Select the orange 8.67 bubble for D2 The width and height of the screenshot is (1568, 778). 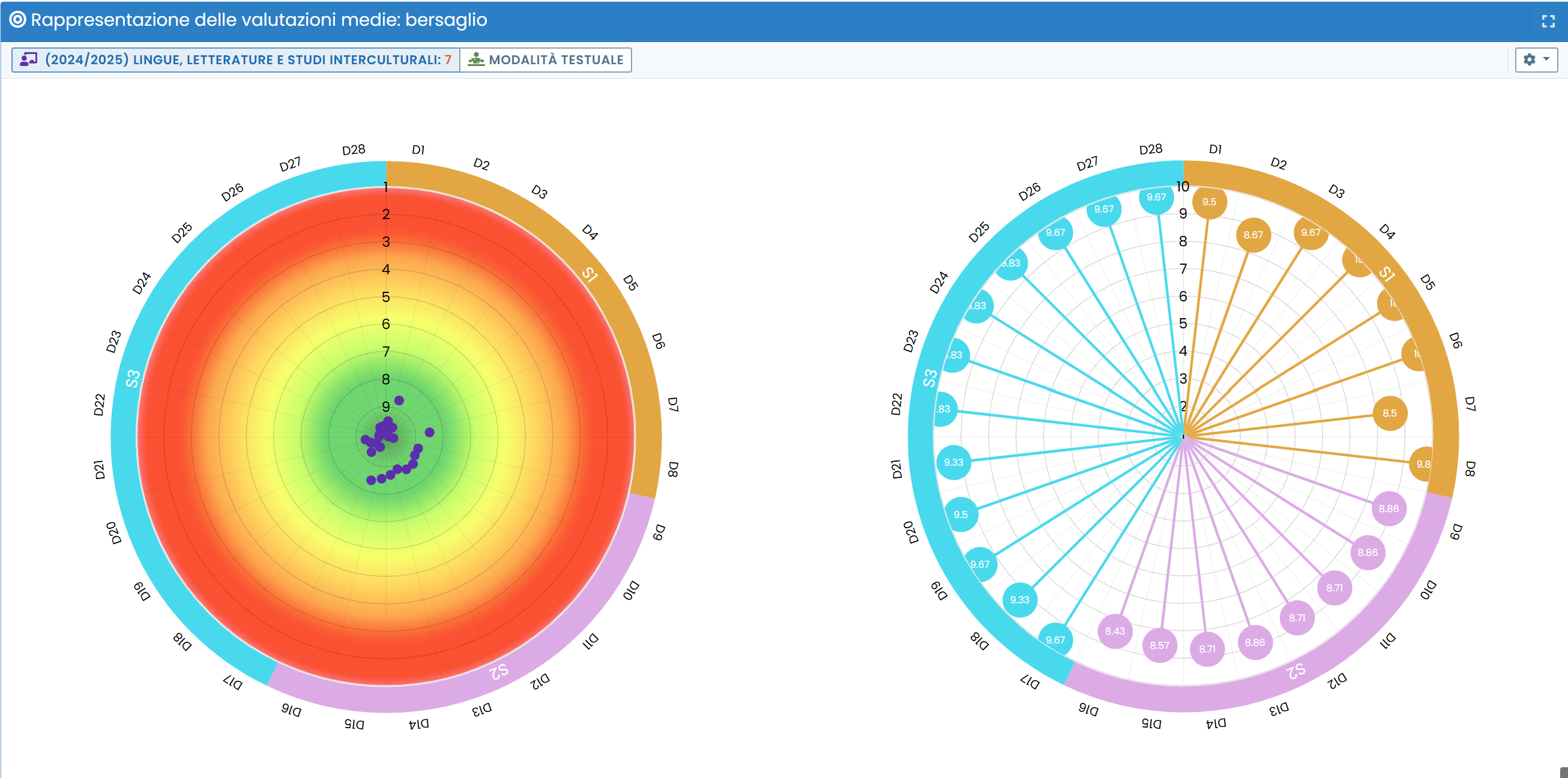click(x=1253, y=235)
